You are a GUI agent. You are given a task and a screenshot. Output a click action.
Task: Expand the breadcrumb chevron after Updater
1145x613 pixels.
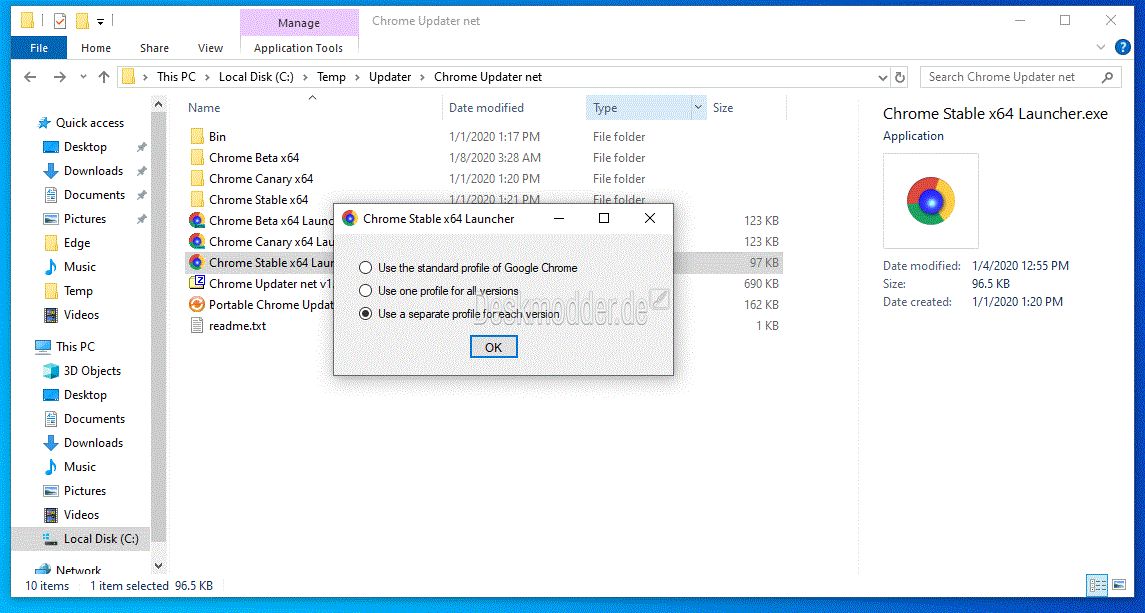pyautogui.click(x=423, y=77)
